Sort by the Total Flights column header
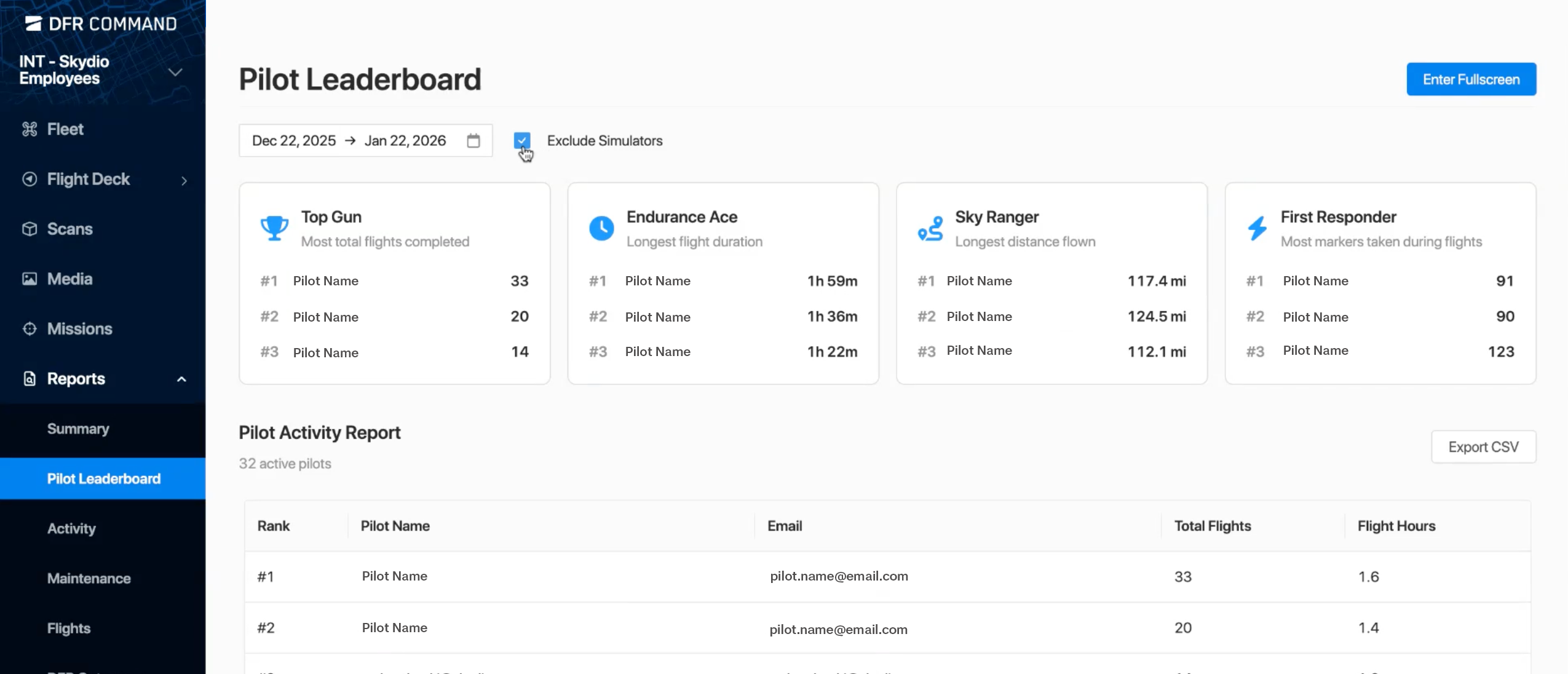This screenshot has height=674, width=1568. pyautogui.click(x=1213, y=526)
